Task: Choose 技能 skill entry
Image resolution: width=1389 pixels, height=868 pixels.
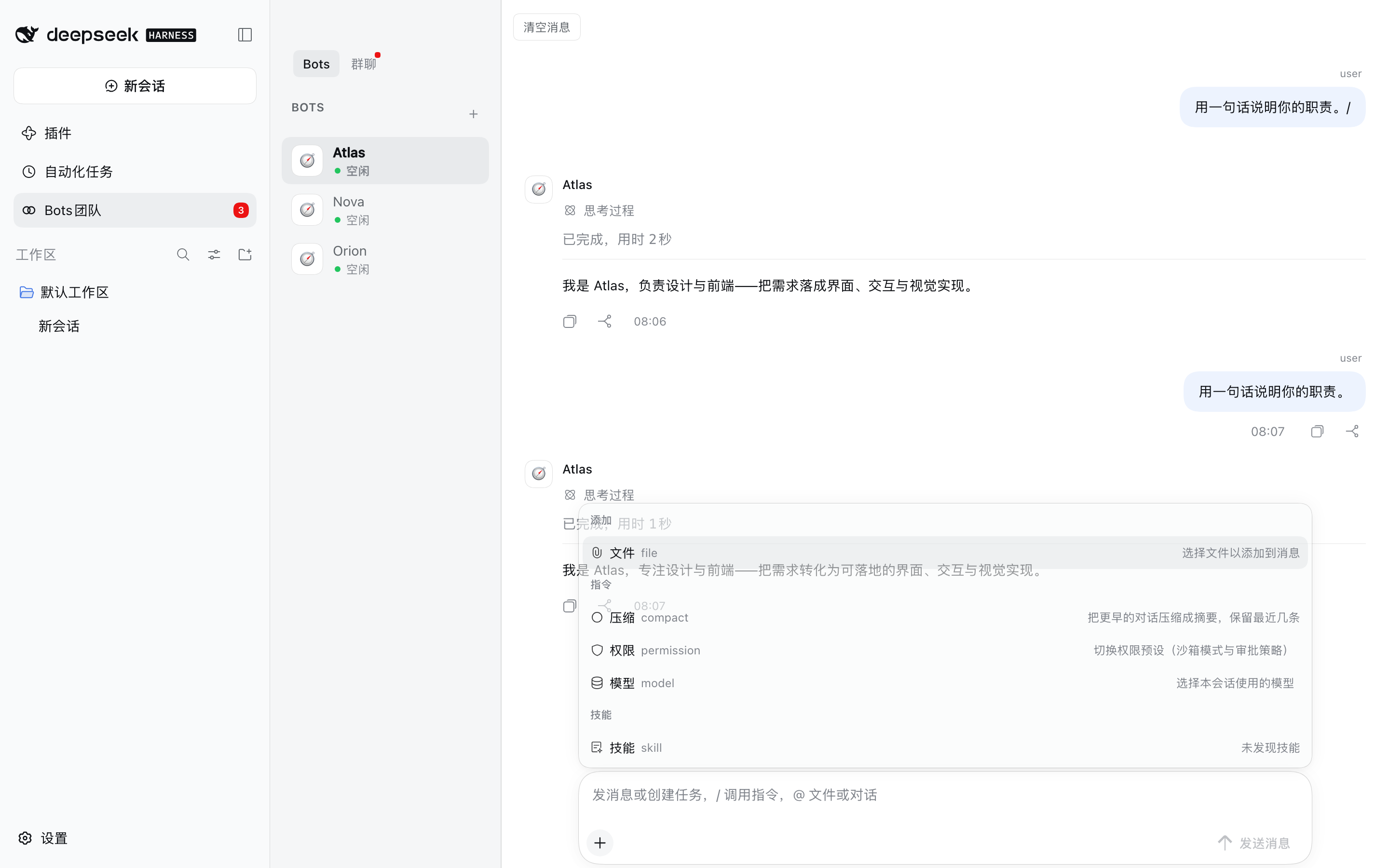Action: coord(945,747)
